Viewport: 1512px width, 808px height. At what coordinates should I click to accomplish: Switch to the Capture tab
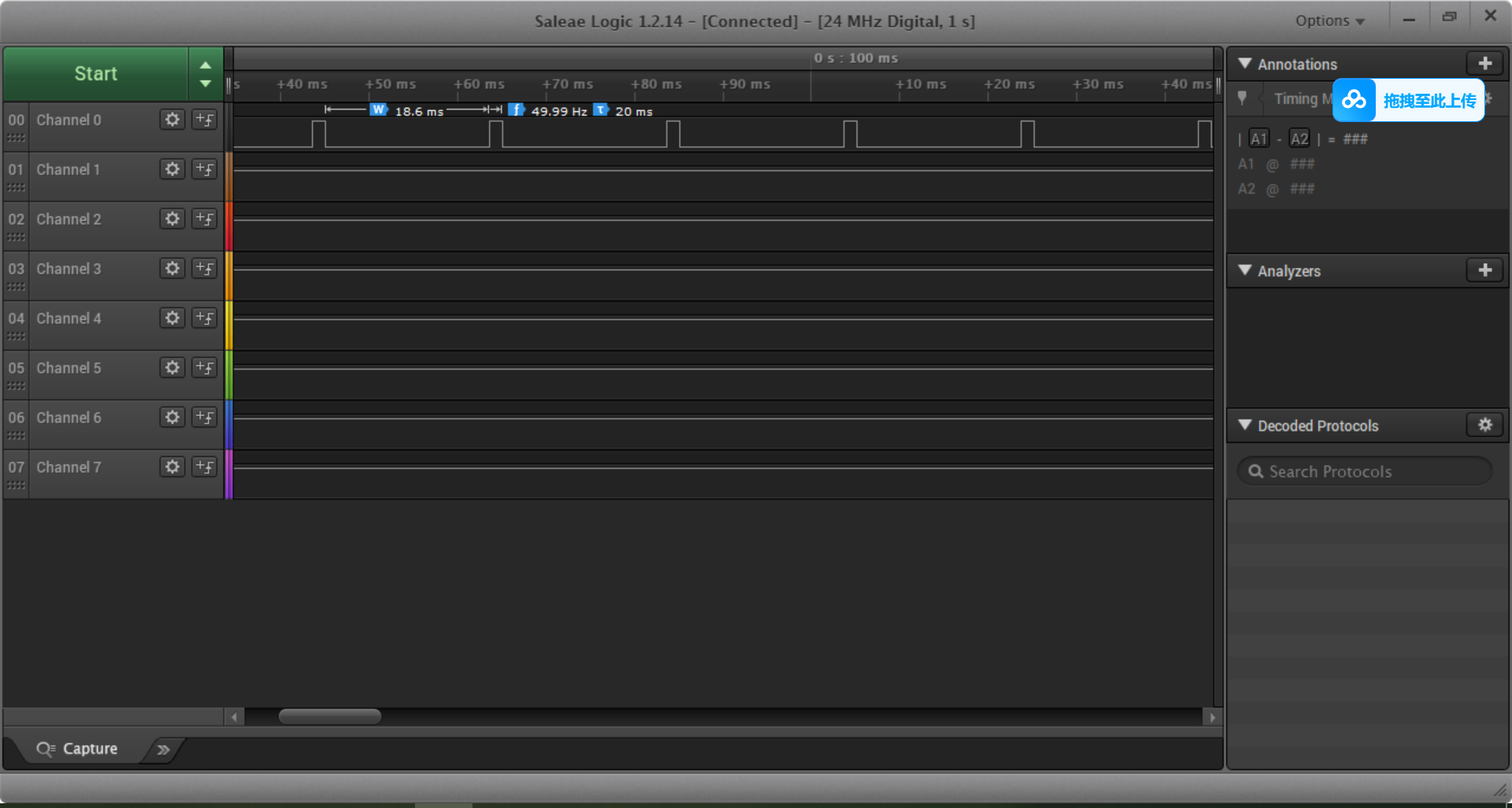click(79, 749)
